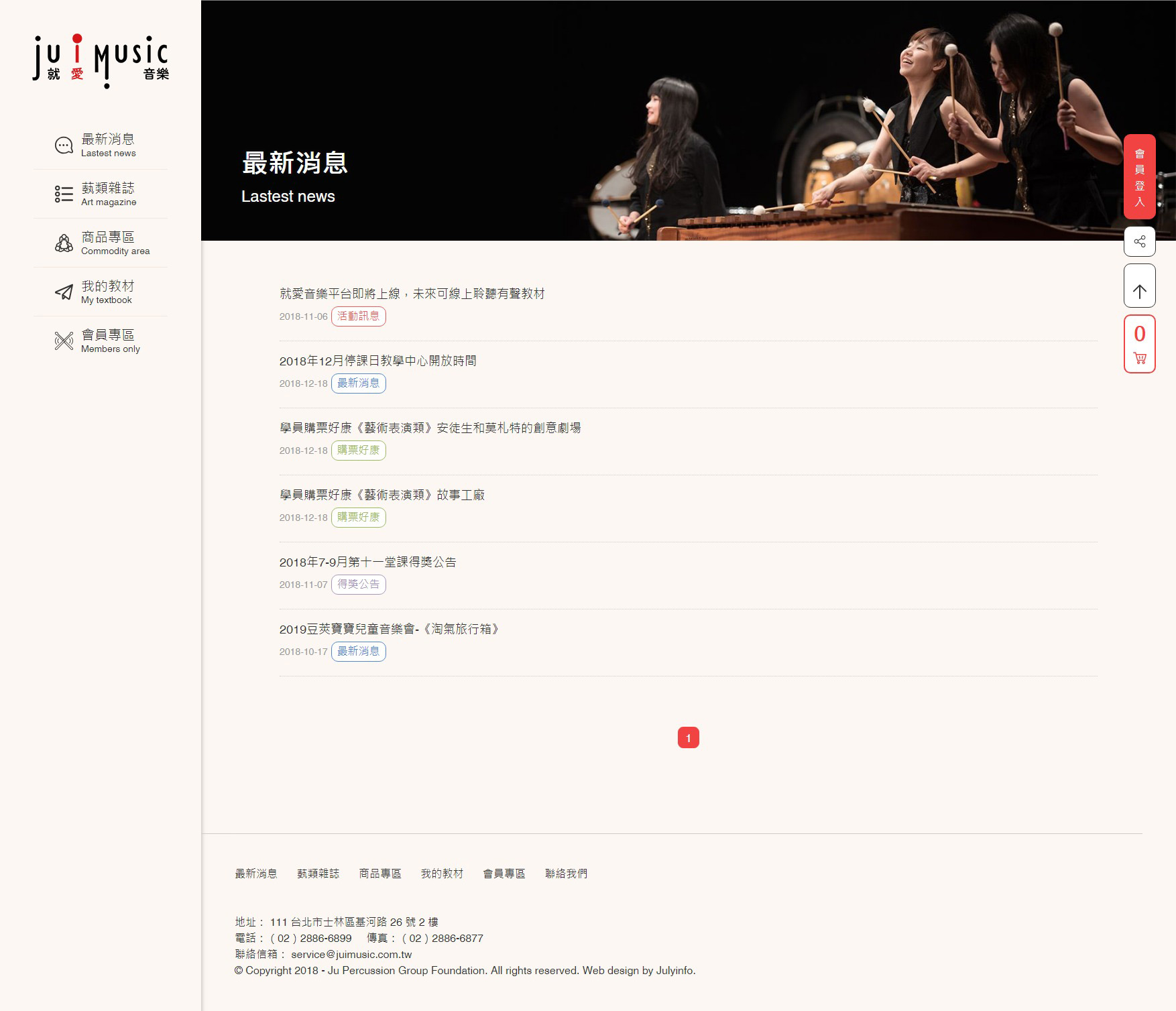1176x1011 pixels.
Task: Click the 得獎公告 category tag
Action: pyautogui.click(x=359, y=585)
